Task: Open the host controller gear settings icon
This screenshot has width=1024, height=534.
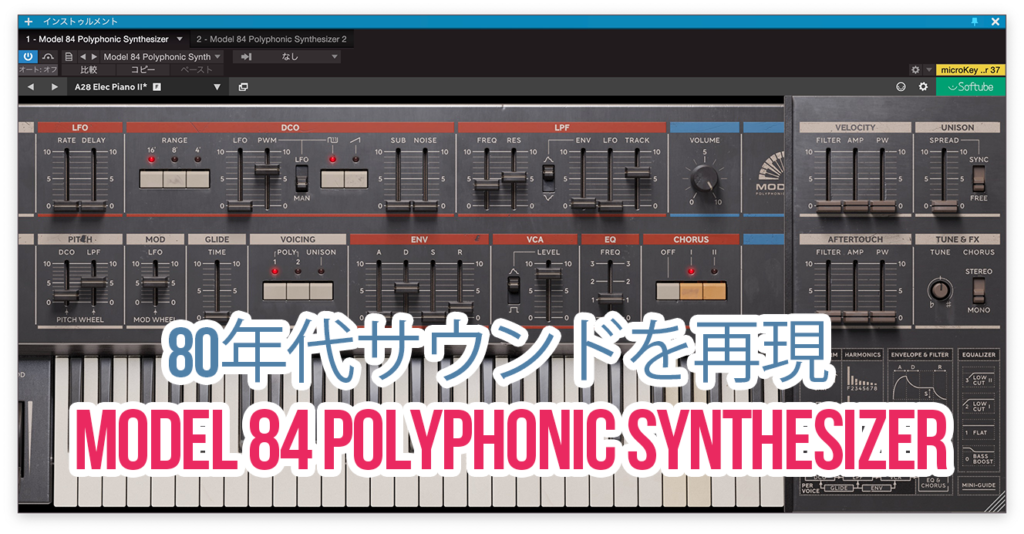Action: click(915, 69)
